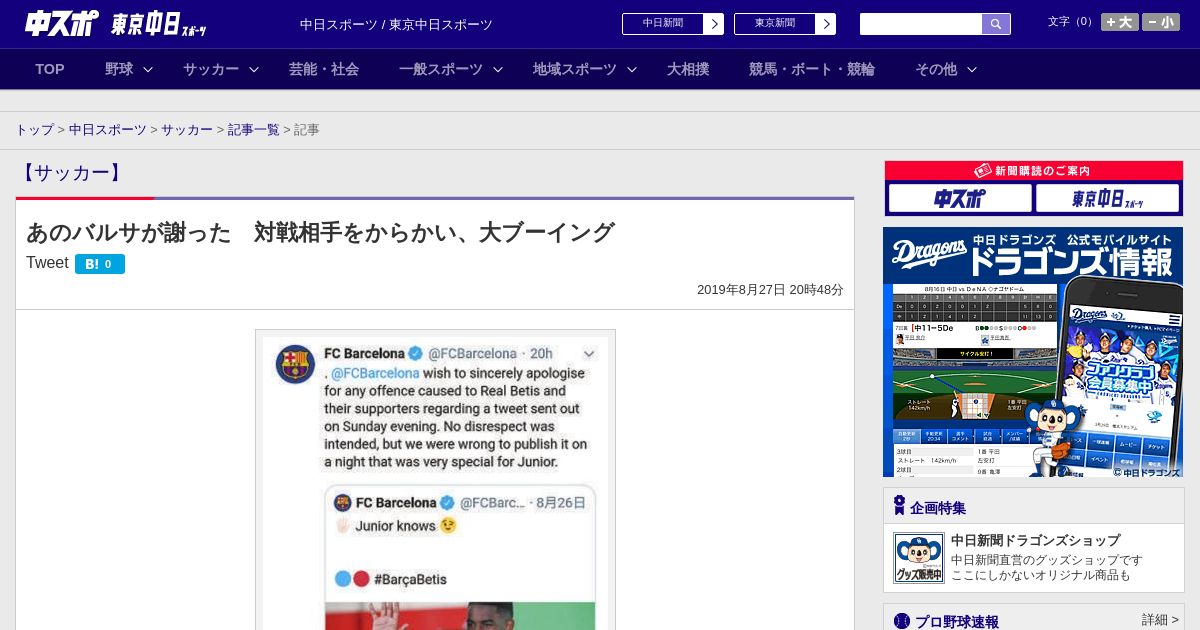Image resolution: width=1200 pixels, height=630 pixels.
Task: Open the 一般スポーツ menu item
Action: [441, 69]
